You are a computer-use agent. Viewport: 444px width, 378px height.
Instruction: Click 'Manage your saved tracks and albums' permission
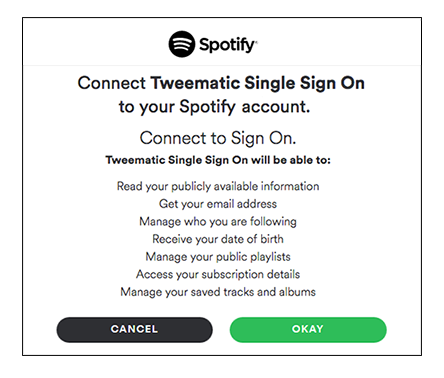tap(218, 292)
